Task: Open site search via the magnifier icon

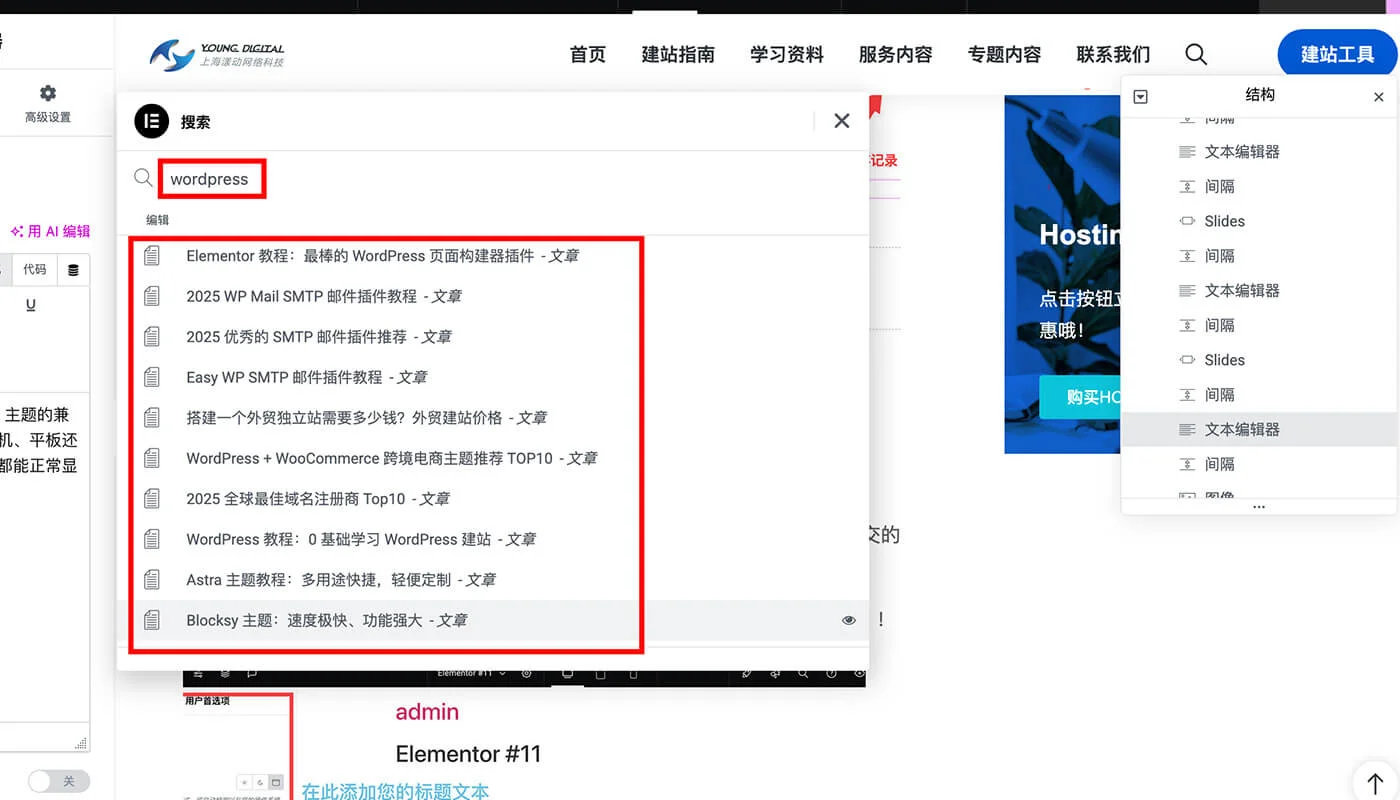Action: pyautogui.click(x=1196, y=55)
